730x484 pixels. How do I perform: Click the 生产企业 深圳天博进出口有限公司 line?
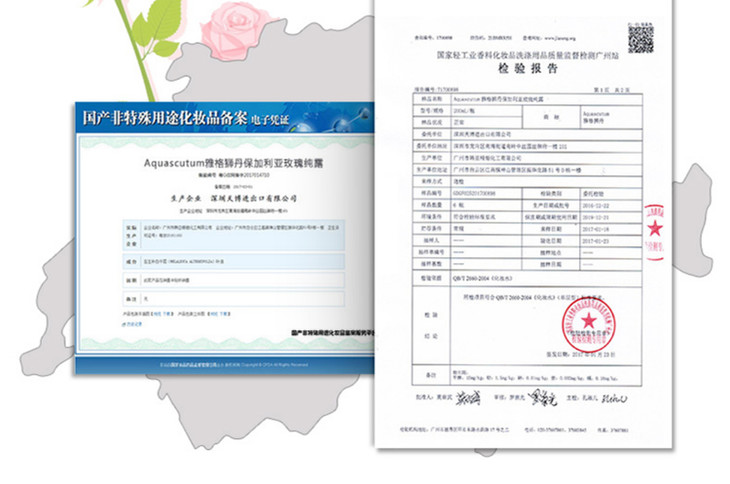coord(233,198)
